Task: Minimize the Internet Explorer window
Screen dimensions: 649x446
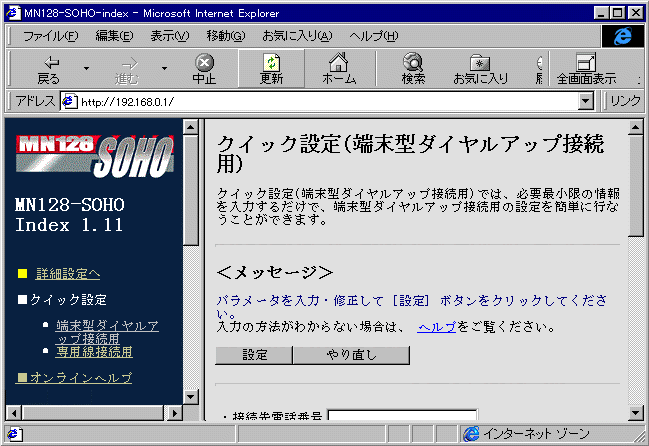Action: [601, 13]
